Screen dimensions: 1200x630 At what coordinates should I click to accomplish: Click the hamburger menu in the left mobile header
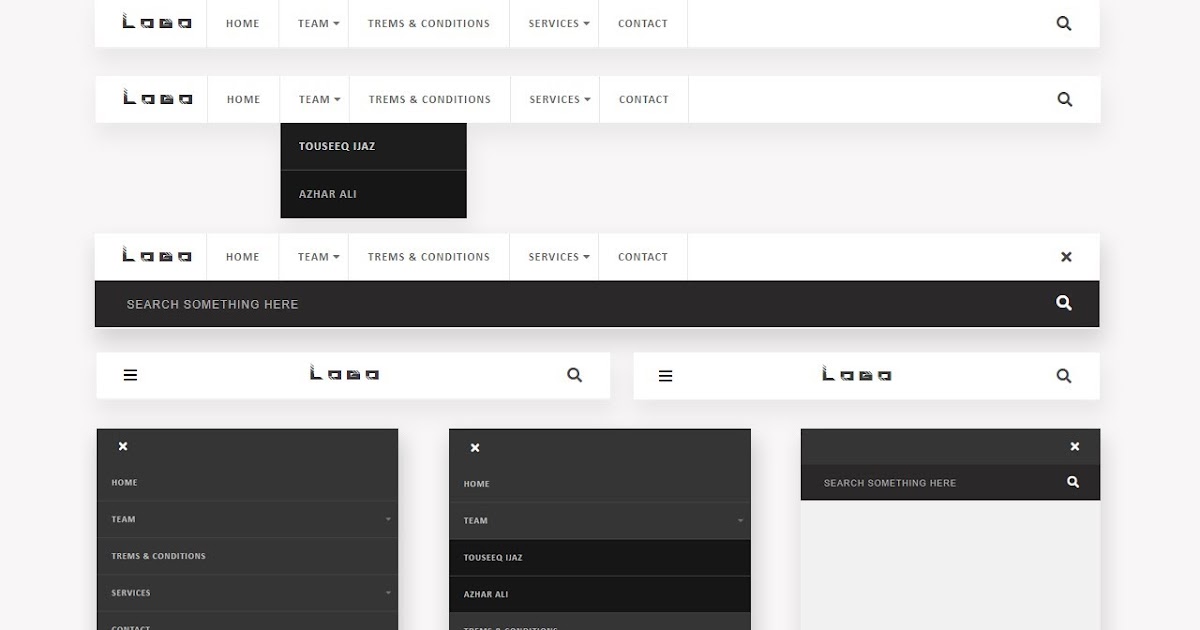coord(130,374)
